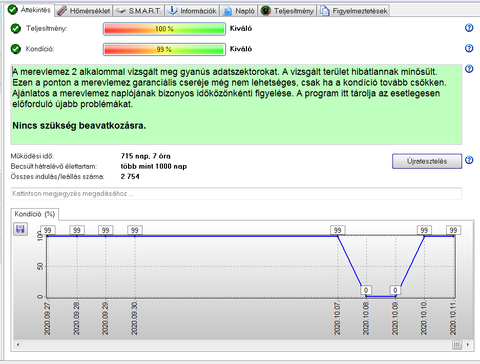Click the help icon next to Újratesztelés
Screen dimensions: 480x364
click(x=469, y=160)
